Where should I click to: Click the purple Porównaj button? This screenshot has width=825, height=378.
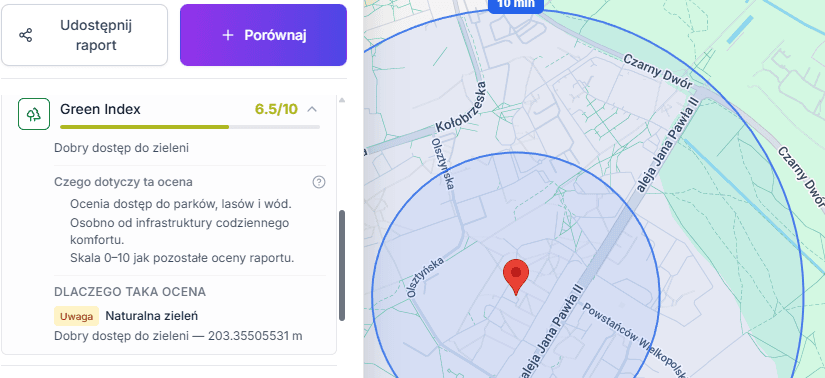pyautogui.click(x=263, y=35)
